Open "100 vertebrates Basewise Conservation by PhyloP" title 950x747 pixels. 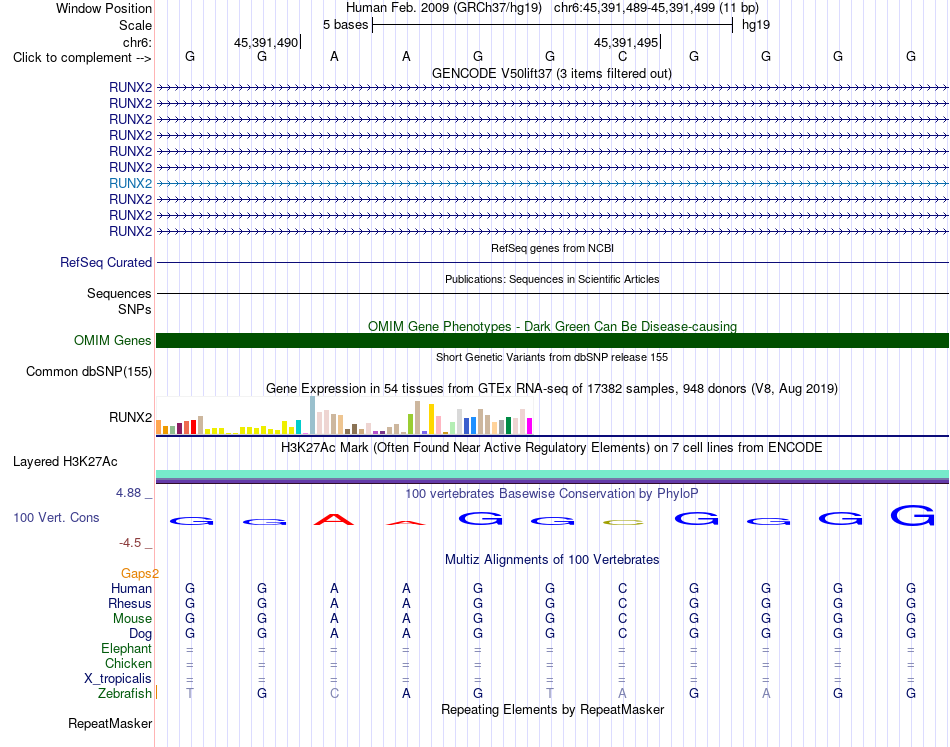coord(552,493)
